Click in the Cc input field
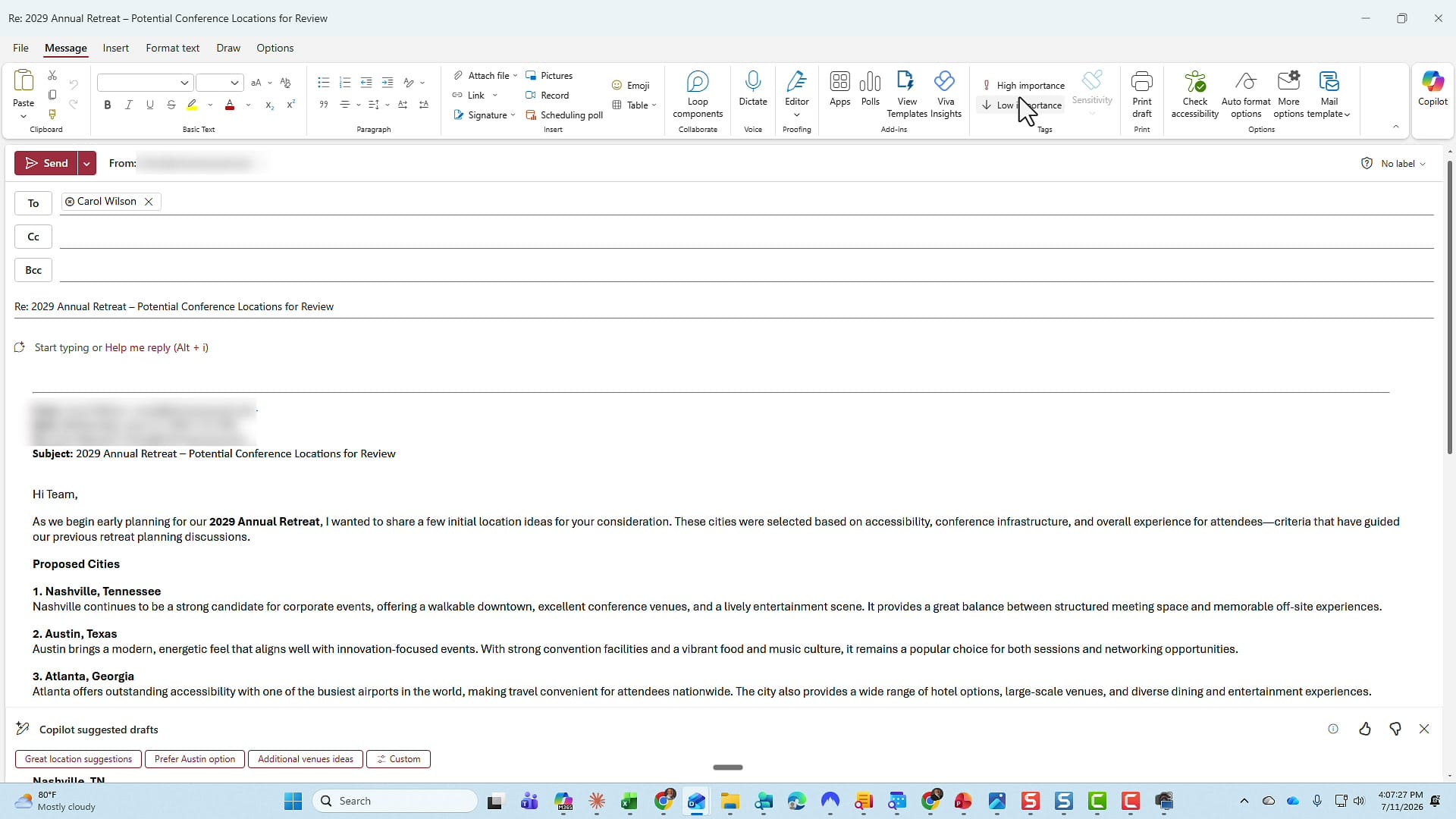The height and width of the screenshot is (819, 1456). pos(746,237)
